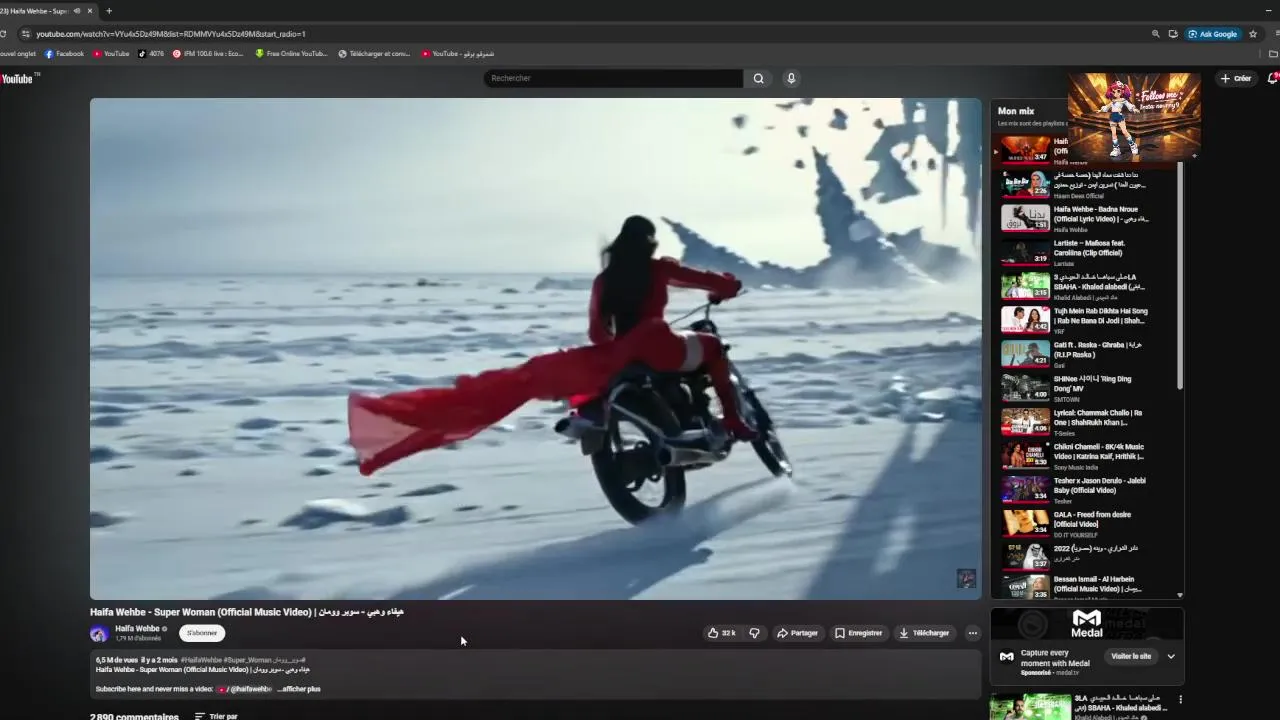The image size is (1280, 720).
Task: Open Télécharger et conv... bookmark
Action: [374, 54]
